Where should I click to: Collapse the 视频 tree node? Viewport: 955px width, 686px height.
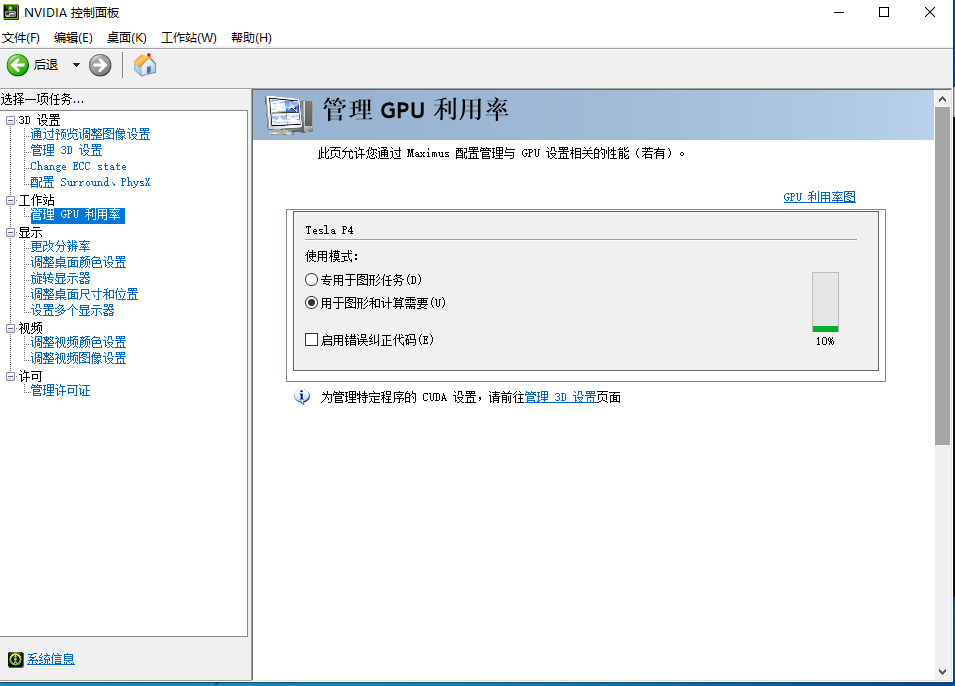click(x=10, y=328)
